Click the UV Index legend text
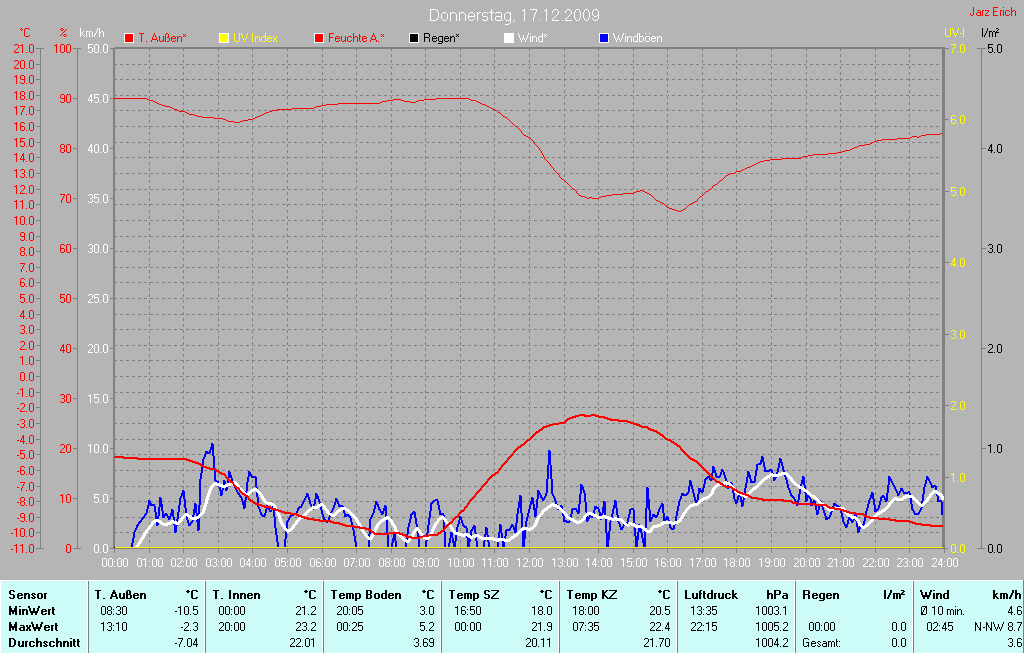 click(255, 38)
